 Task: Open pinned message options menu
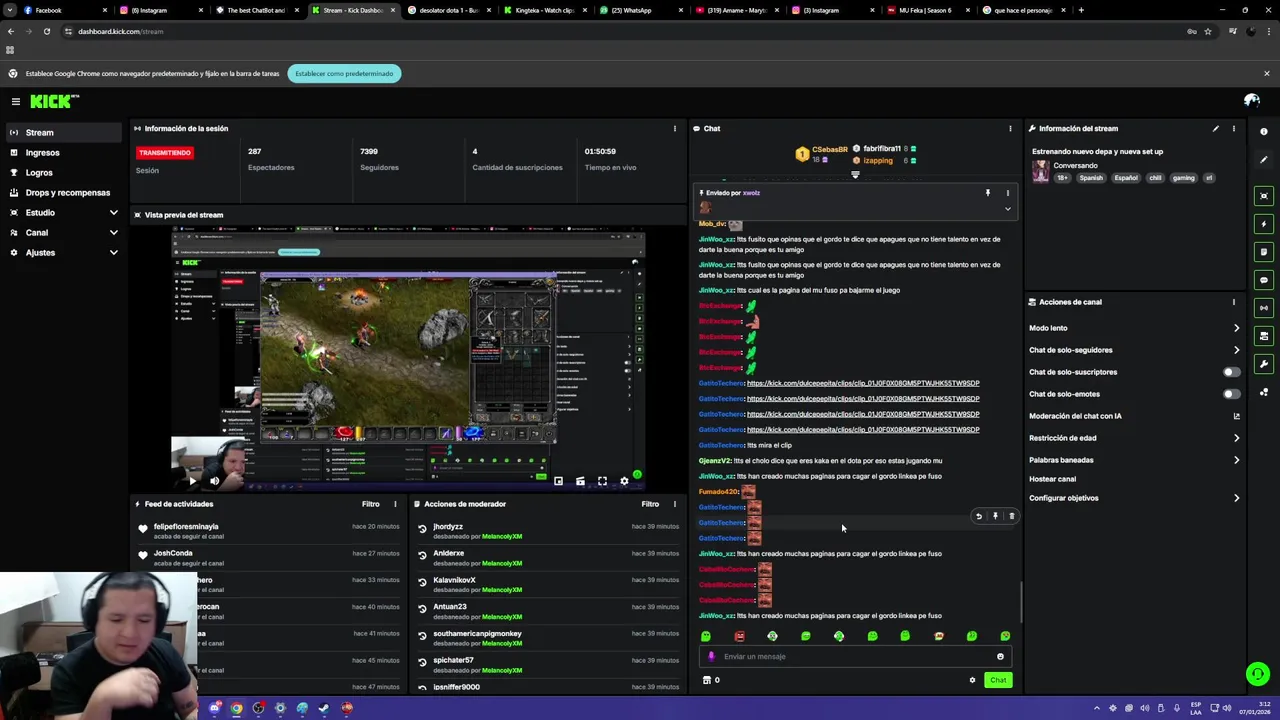[x=1007, y=193]
